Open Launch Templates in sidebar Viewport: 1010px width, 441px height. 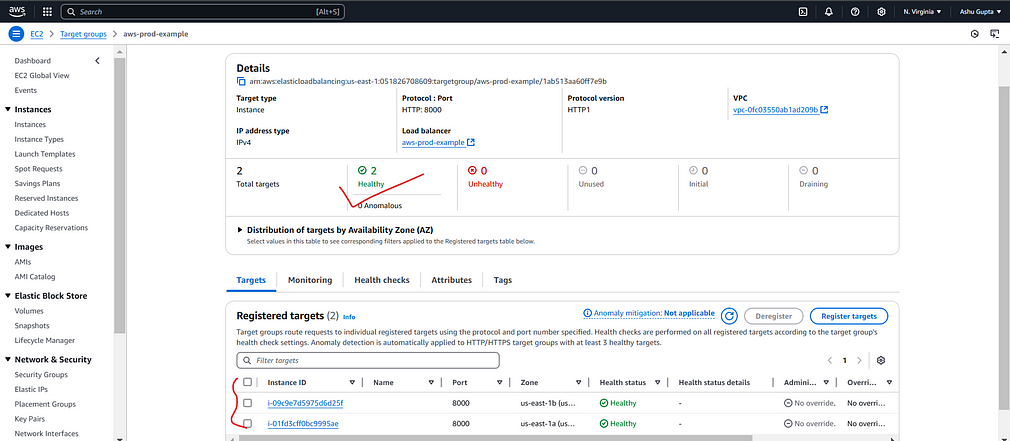(44, 154)
